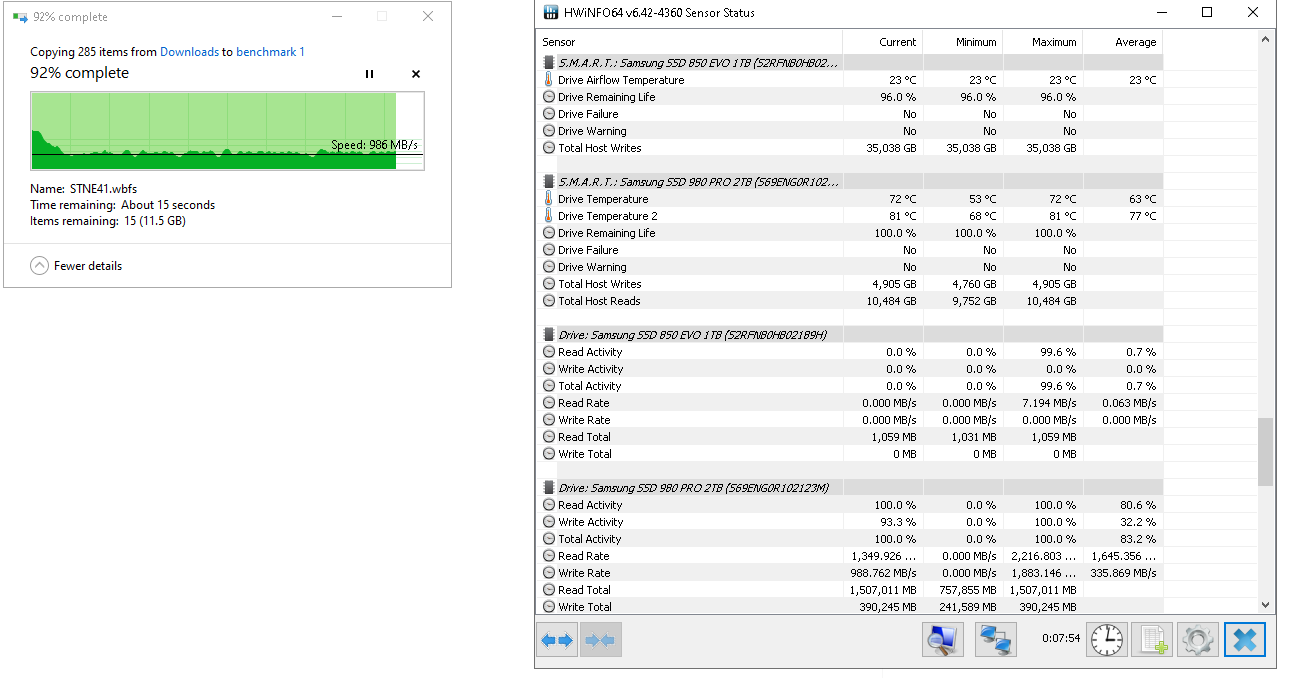This screenshot has width=1291, height=678.
Task: Click the Maximum column header
Action: tap(1042, 42)
